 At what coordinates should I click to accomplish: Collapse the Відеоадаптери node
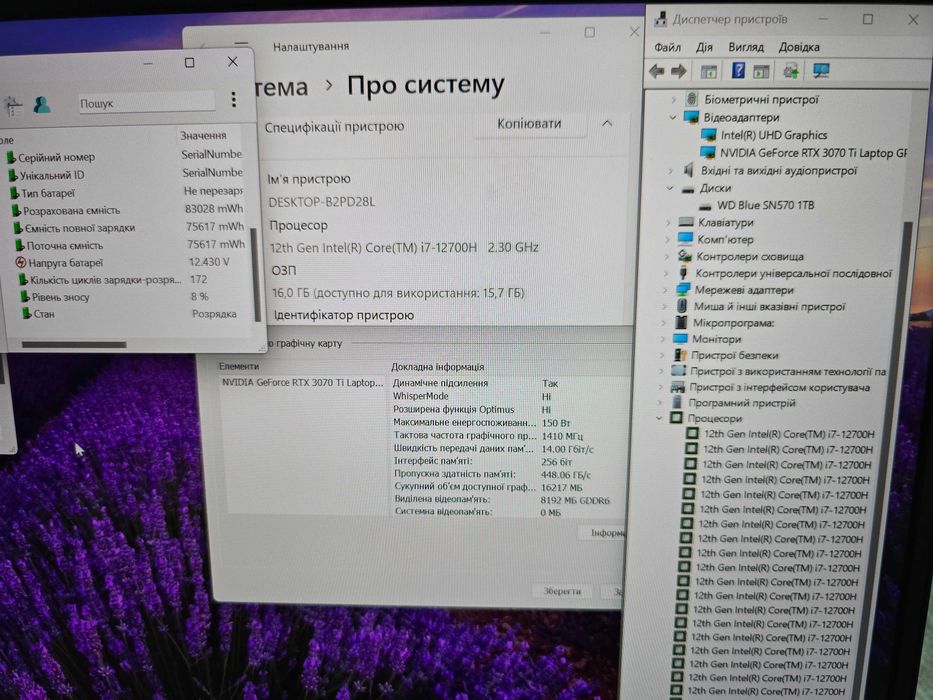pyautogui.click(x=673, y=117)
